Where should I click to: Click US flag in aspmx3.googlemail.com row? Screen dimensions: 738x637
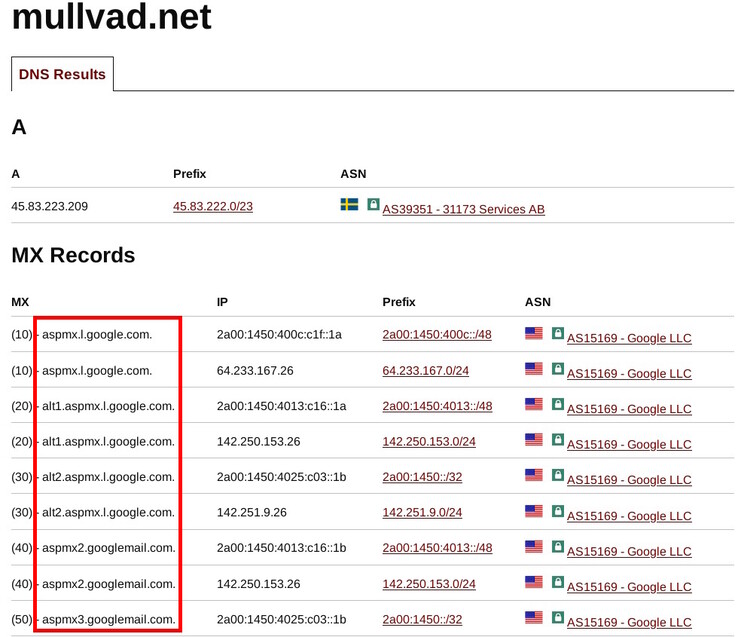click(534, 617)
